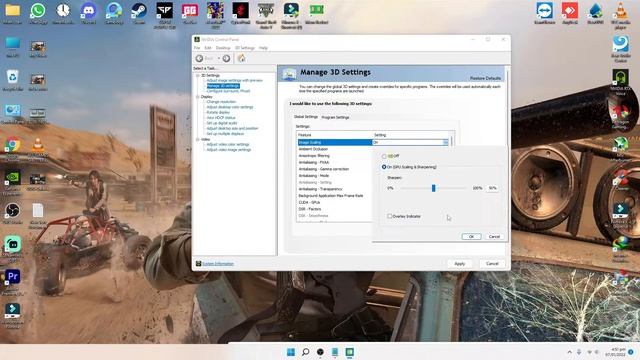Viewport: 640px width, 360px height.
Task: Select Adjust image settings with preview
Action: pyautogui.click(x=234, y=80)
